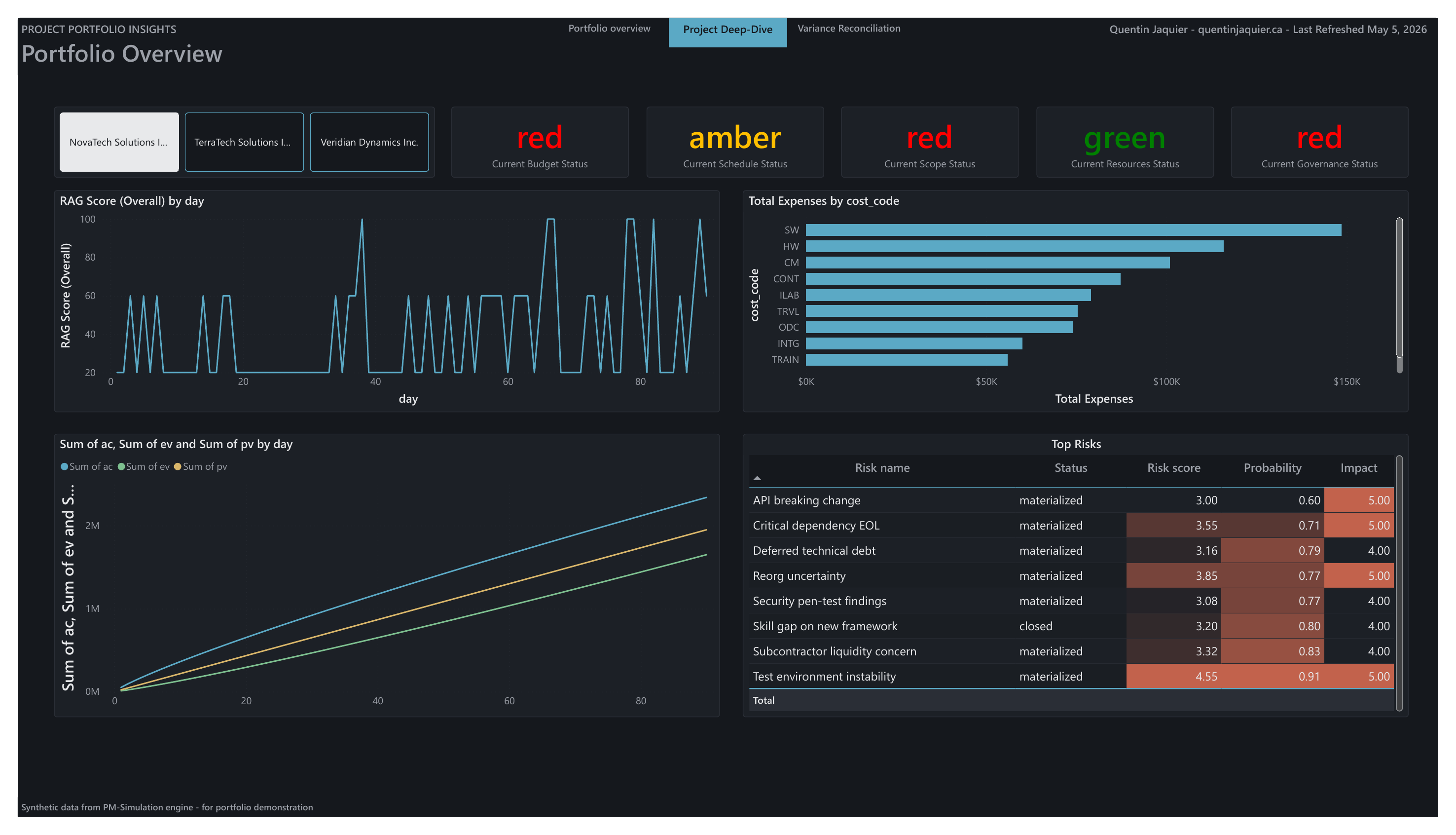This screenshot has width=1456, height=835.
Task: Click the 3.85 risk score cell
Action: pos(1173,576)
